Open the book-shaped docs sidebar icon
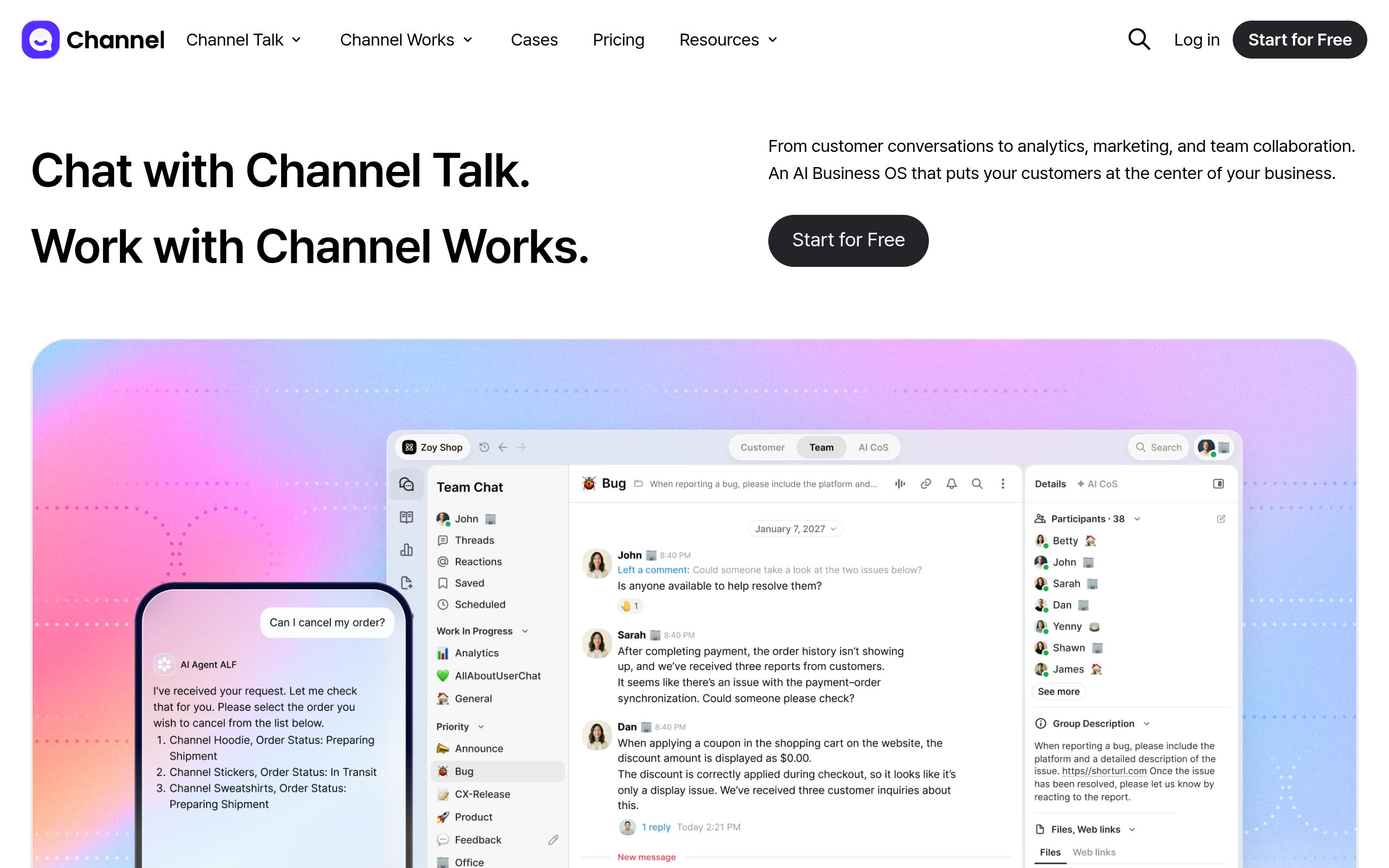The image size is (1389, 868). 406,517
